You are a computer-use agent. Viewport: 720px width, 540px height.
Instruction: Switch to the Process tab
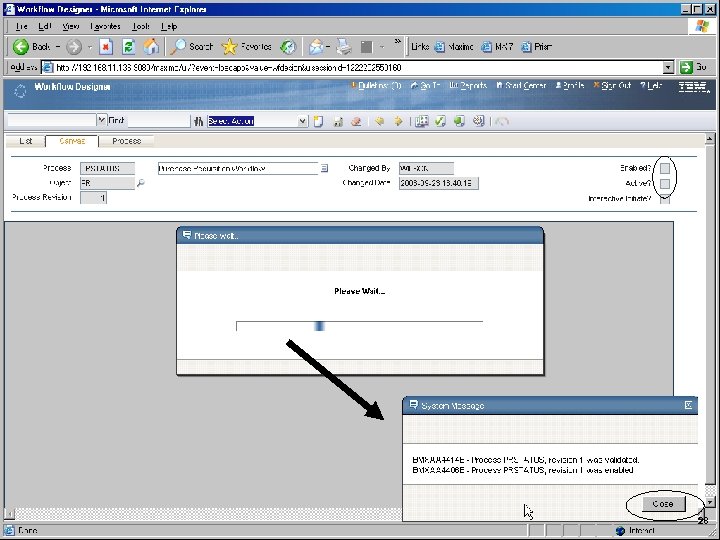[126, 141]
